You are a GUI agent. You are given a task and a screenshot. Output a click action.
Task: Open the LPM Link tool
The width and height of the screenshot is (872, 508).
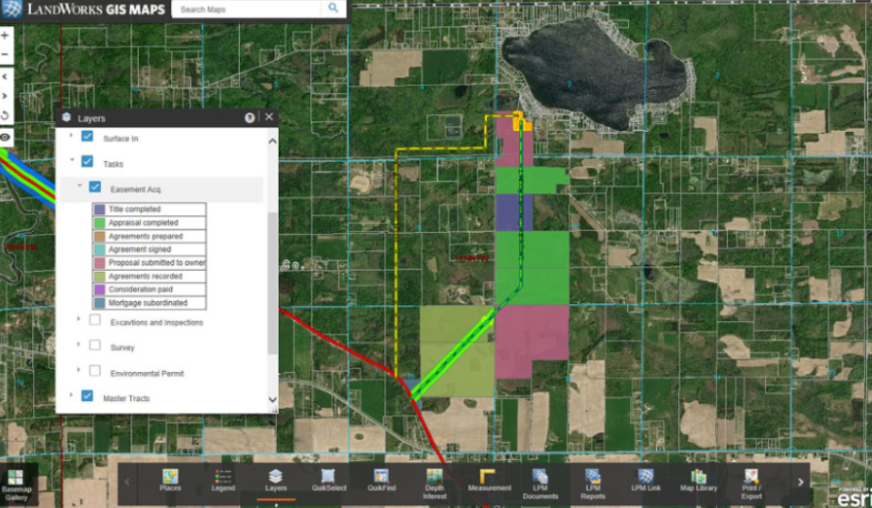[646, 480]
